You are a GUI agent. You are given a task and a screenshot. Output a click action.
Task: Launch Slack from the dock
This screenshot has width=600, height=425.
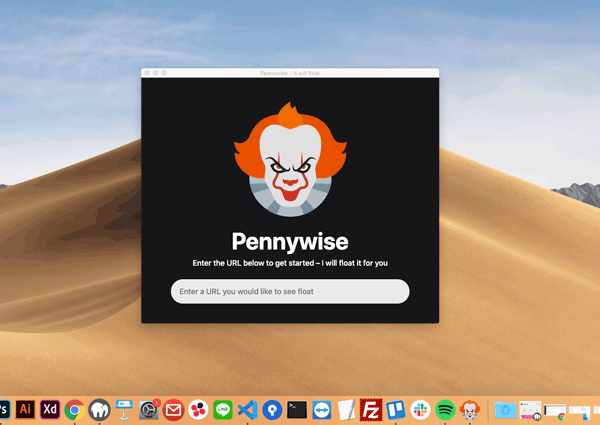click(x=420, y=410)
